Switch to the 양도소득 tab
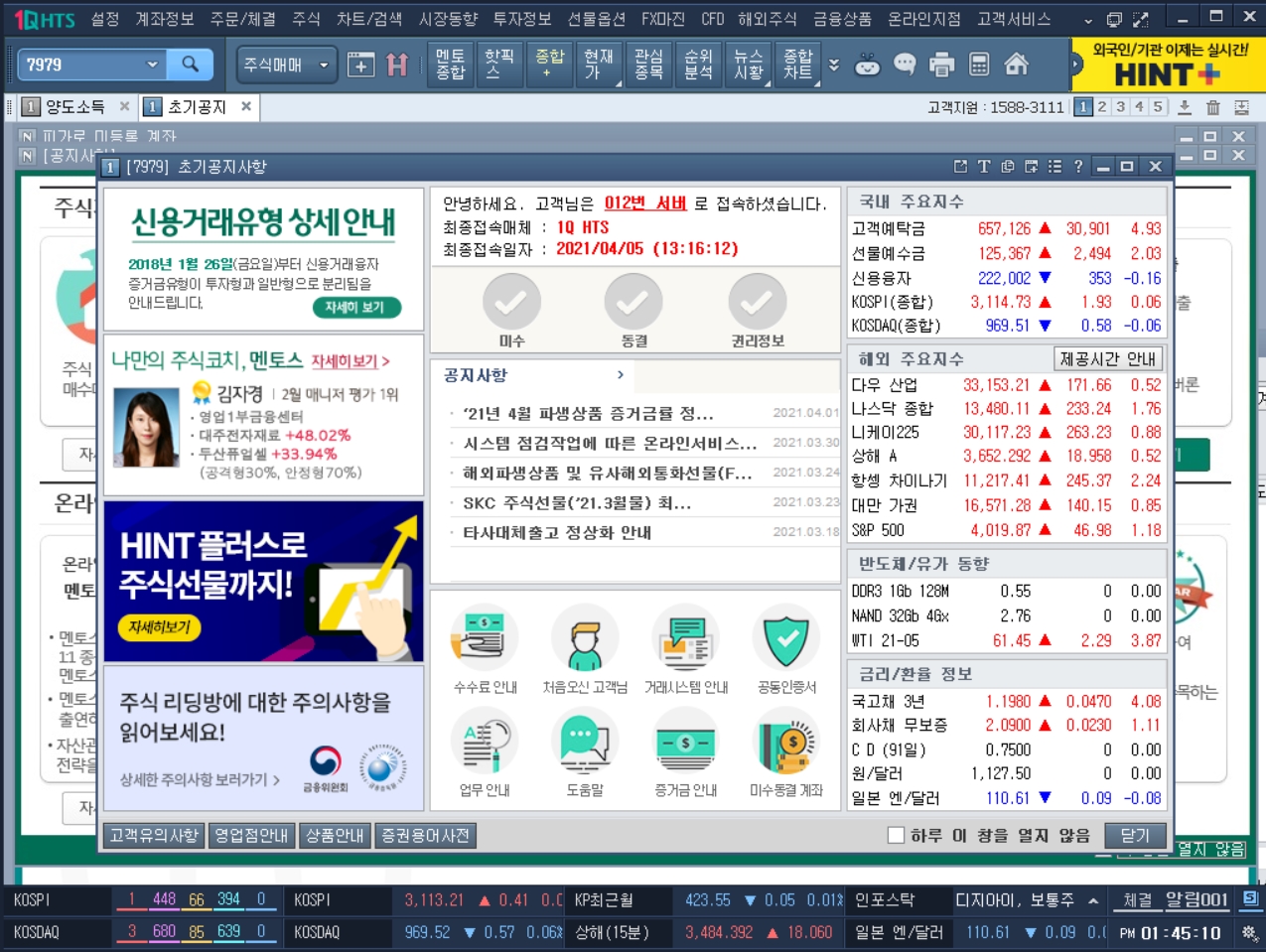Image resolution: width=1266 pixels, height=952 pixels. [74, 107]
